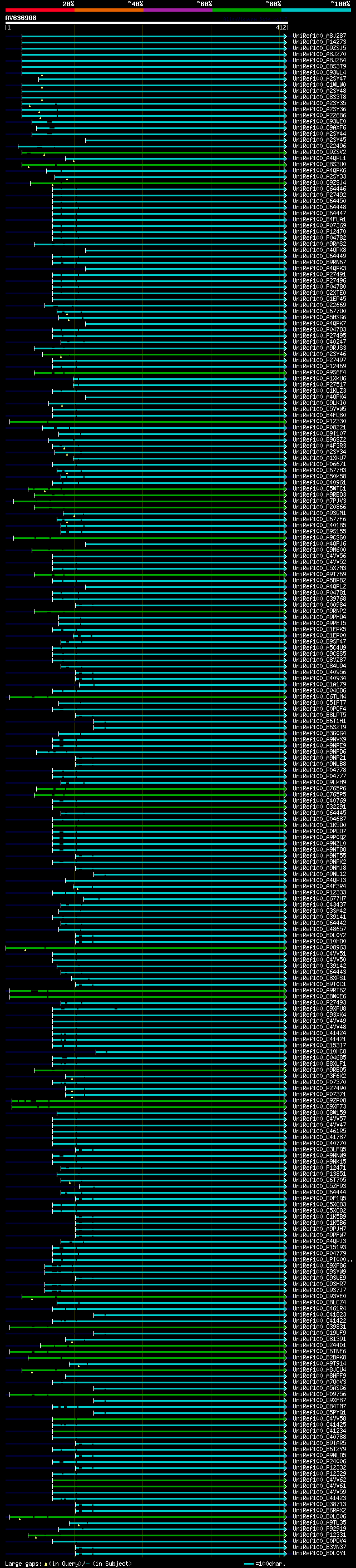Select label UniRef100_P12332
This screenshot has width=356, height=1568.
tap(319, 1468)
